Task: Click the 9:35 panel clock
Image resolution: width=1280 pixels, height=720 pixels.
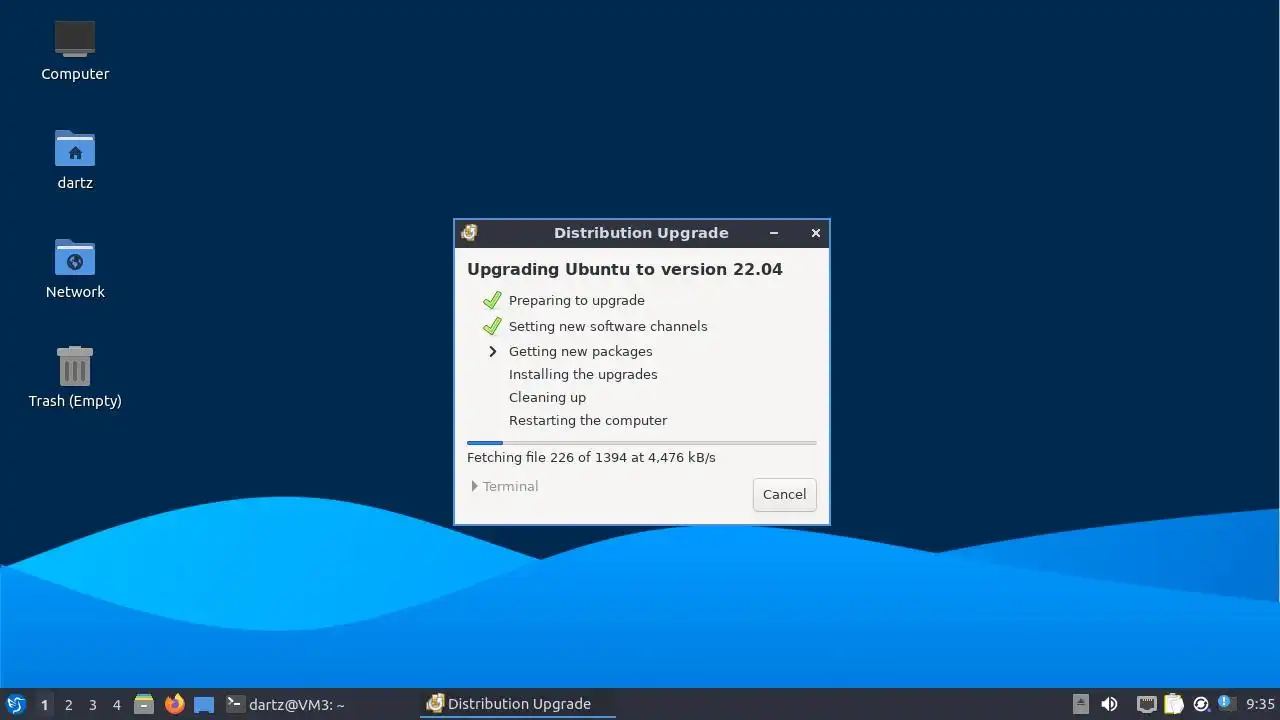Action: 1260,704
